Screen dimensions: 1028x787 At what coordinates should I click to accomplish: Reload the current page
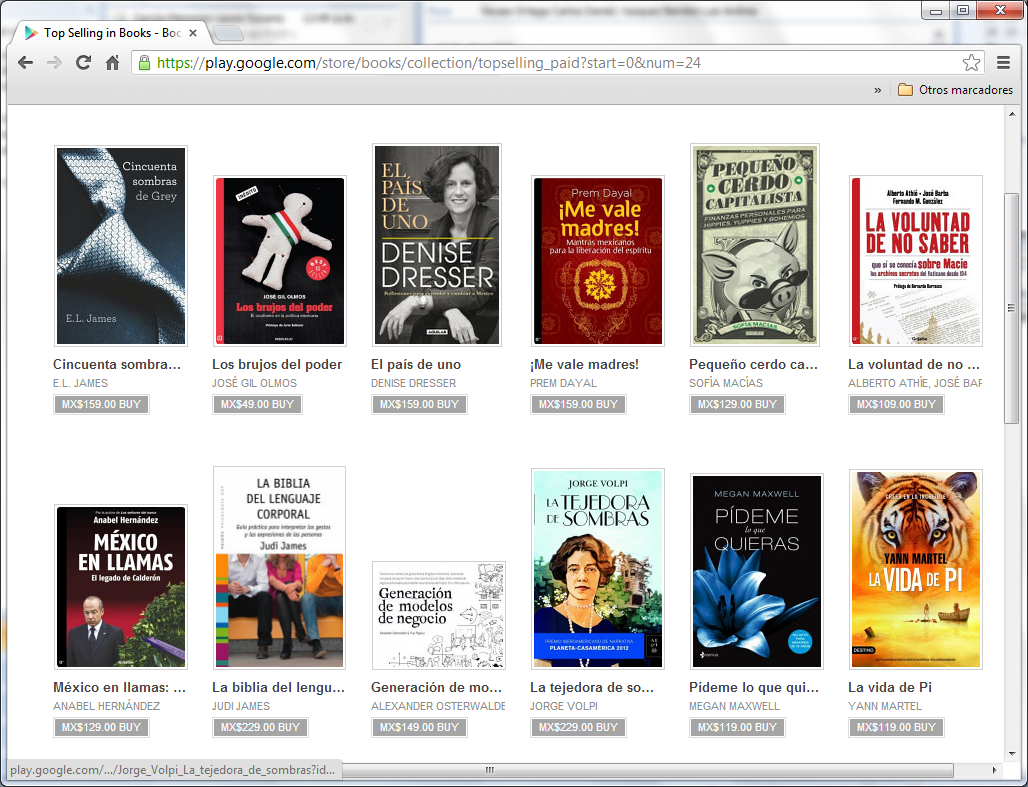point(83,63)
